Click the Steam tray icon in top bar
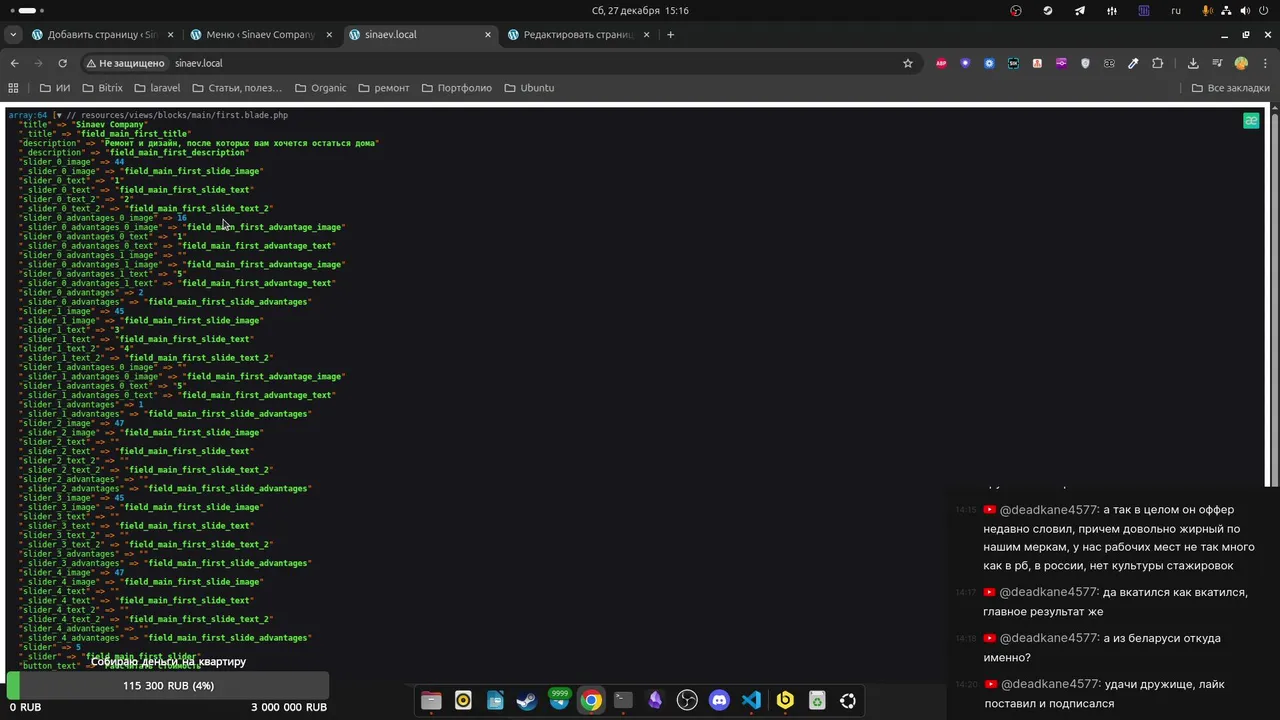1280x720 pixels. tap(1048, 10)
